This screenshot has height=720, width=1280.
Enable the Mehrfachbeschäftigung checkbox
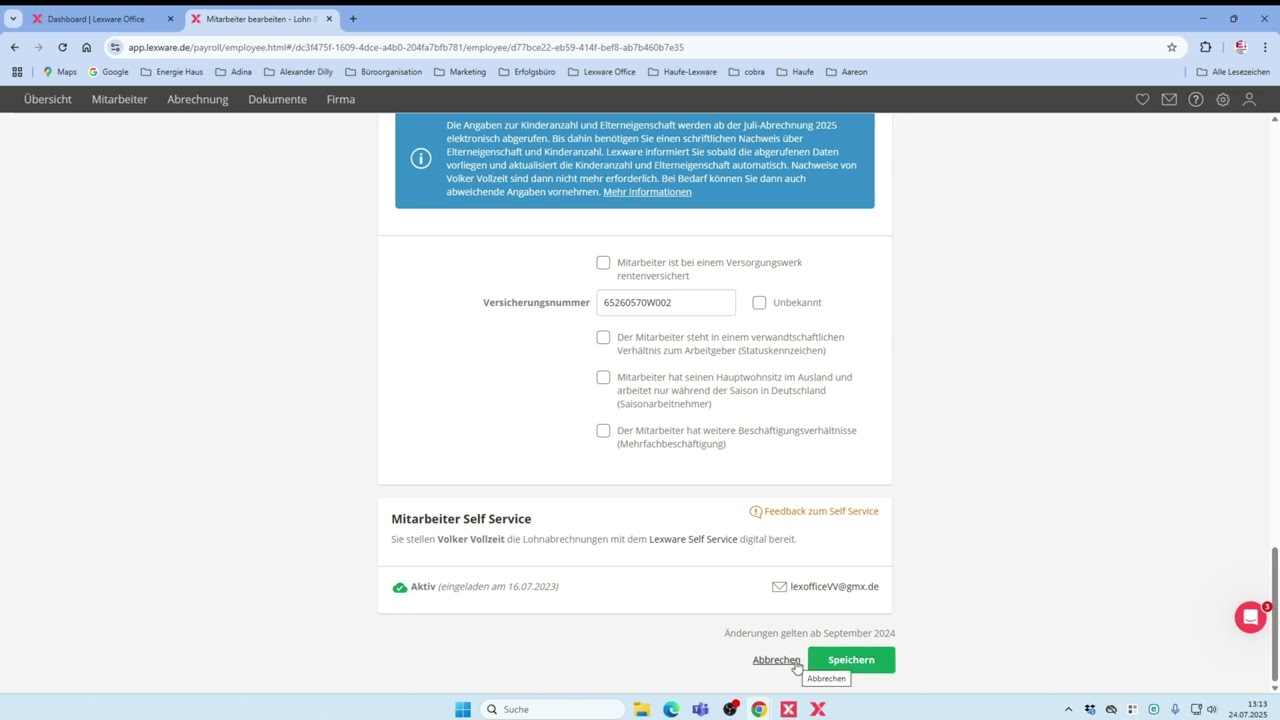[603, 431]
